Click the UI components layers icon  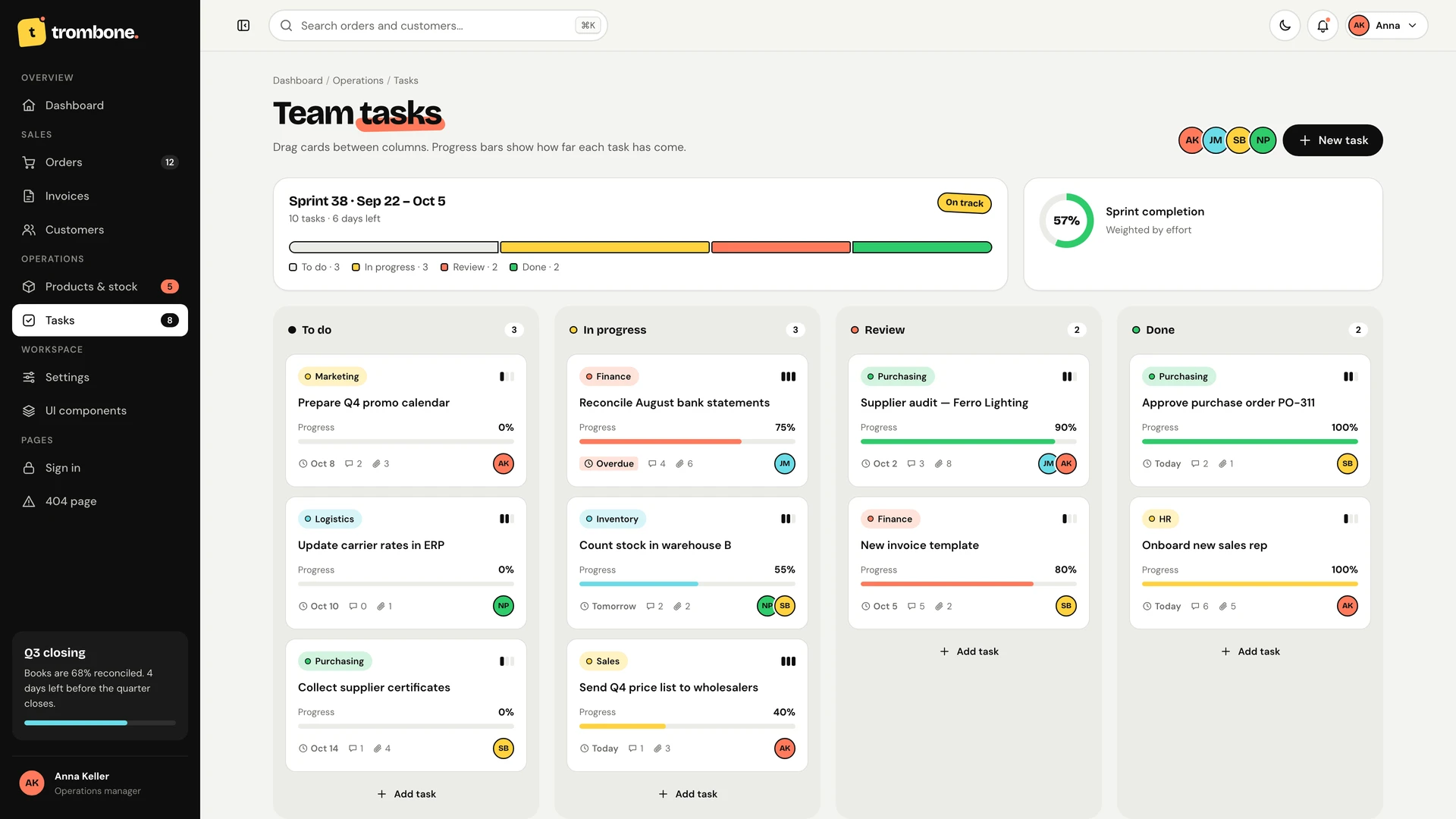click(29, 411)
